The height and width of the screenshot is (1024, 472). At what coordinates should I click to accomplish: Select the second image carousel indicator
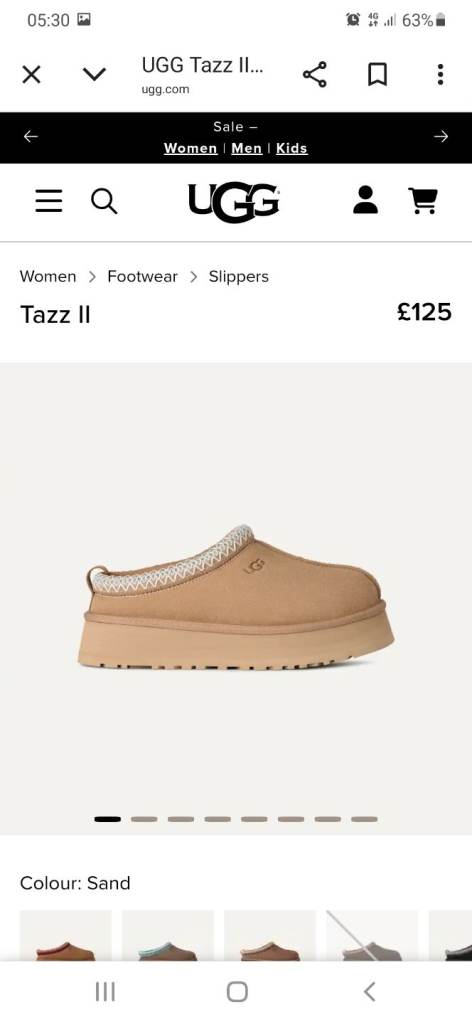coord(144,819)
